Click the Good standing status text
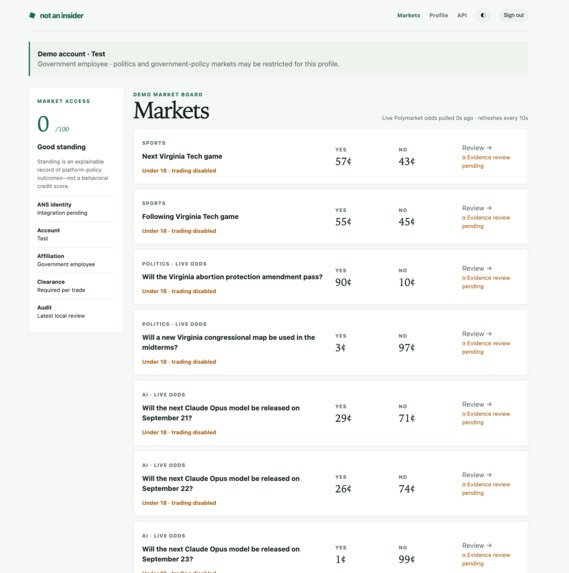This screenshot has height=573, width=569. (x=61, y=147)
